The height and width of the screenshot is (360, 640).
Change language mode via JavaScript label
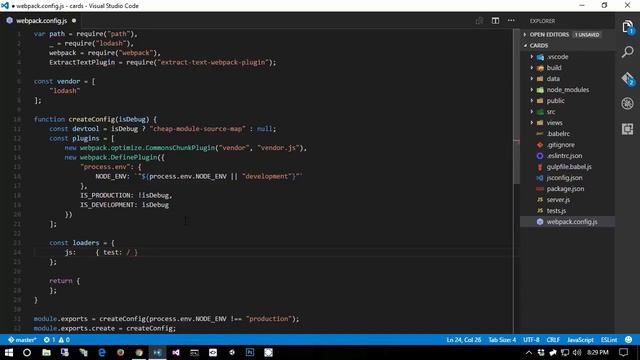coord(580,340)
